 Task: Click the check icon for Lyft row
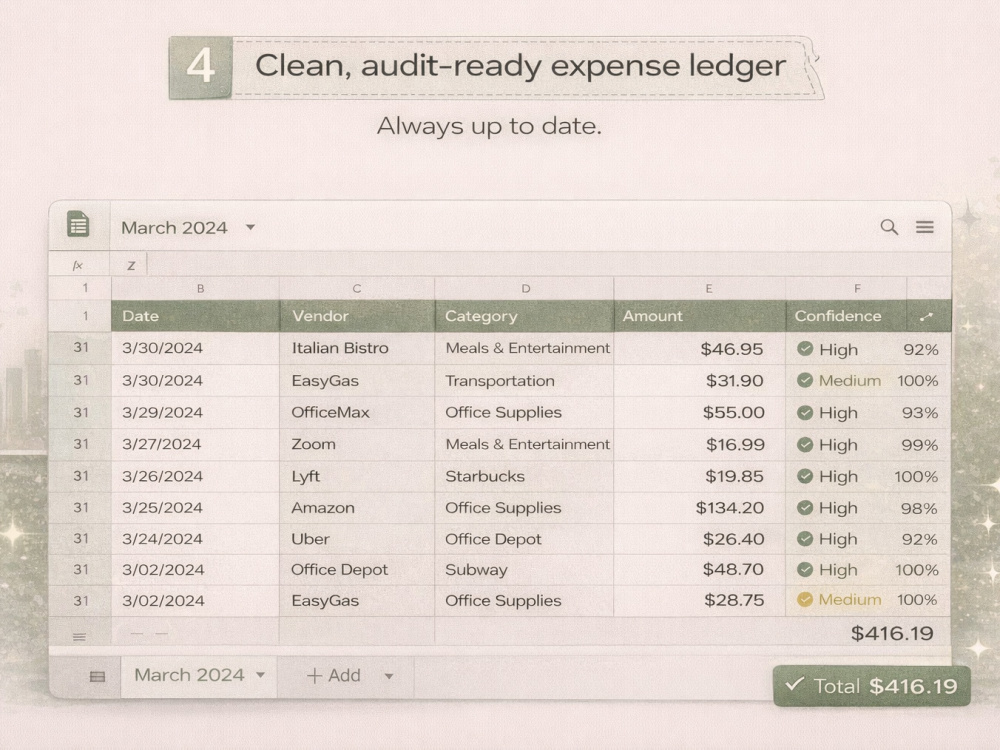pyautogui.click(x=805, y=476)
